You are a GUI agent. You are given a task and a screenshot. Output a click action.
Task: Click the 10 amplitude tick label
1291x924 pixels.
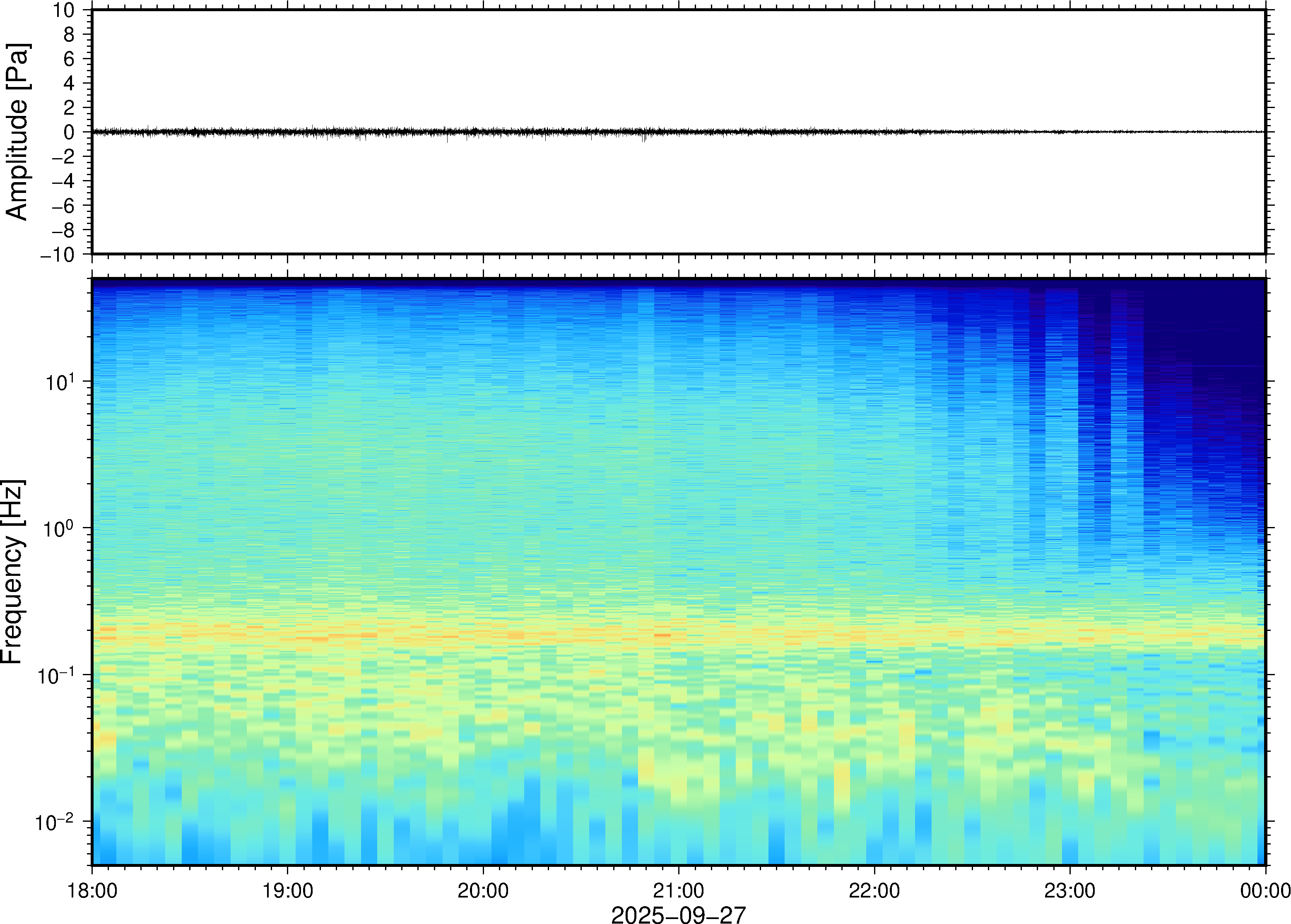(63, 10)
